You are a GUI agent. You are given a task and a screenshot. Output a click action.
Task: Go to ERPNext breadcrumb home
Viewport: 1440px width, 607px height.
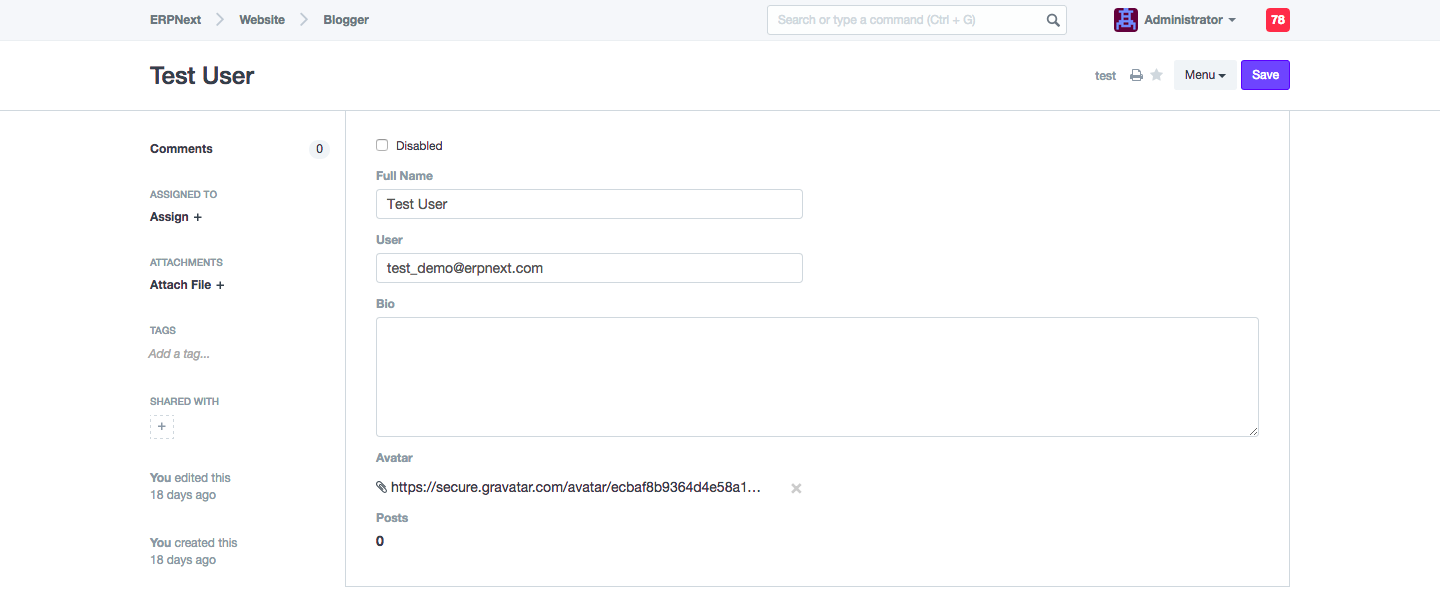(175, 20)
